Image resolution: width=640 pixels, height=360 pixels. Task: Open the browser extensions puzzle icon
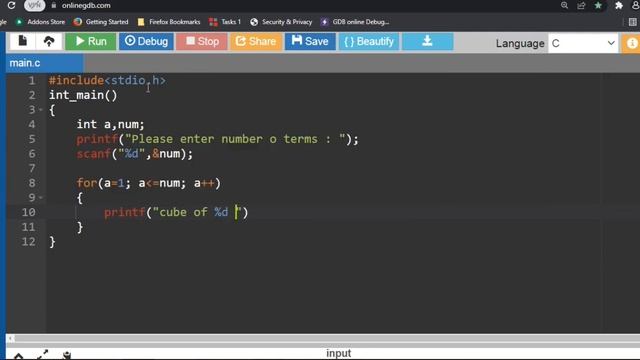619,5
